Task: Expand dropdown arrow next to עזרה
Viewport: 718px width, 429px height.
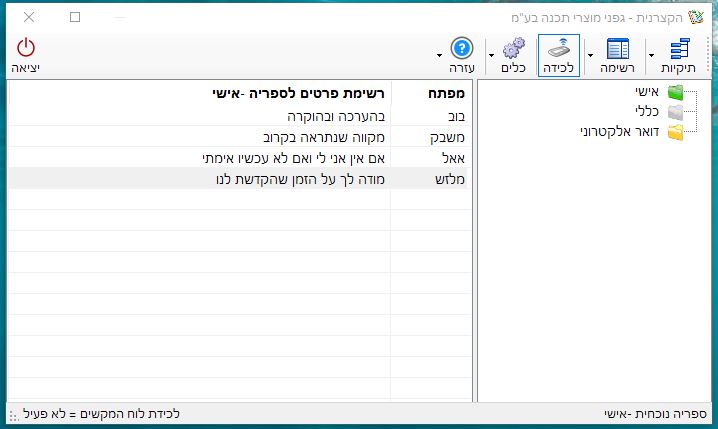Action: point(439,55)
